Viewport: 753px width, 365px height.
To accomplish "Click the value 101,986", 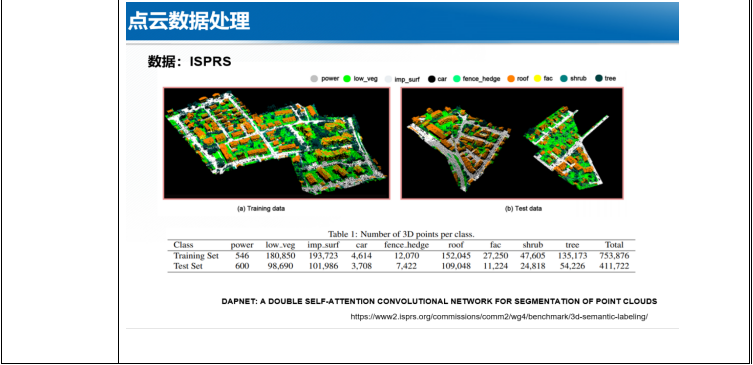I will click(323, 266).
